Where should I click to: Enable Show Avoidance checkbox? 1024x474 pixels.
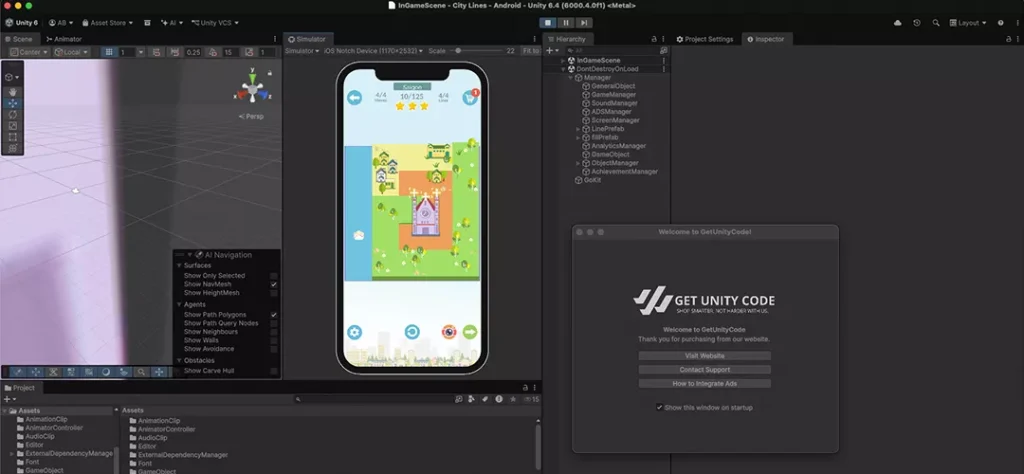(x=274, y=349)
